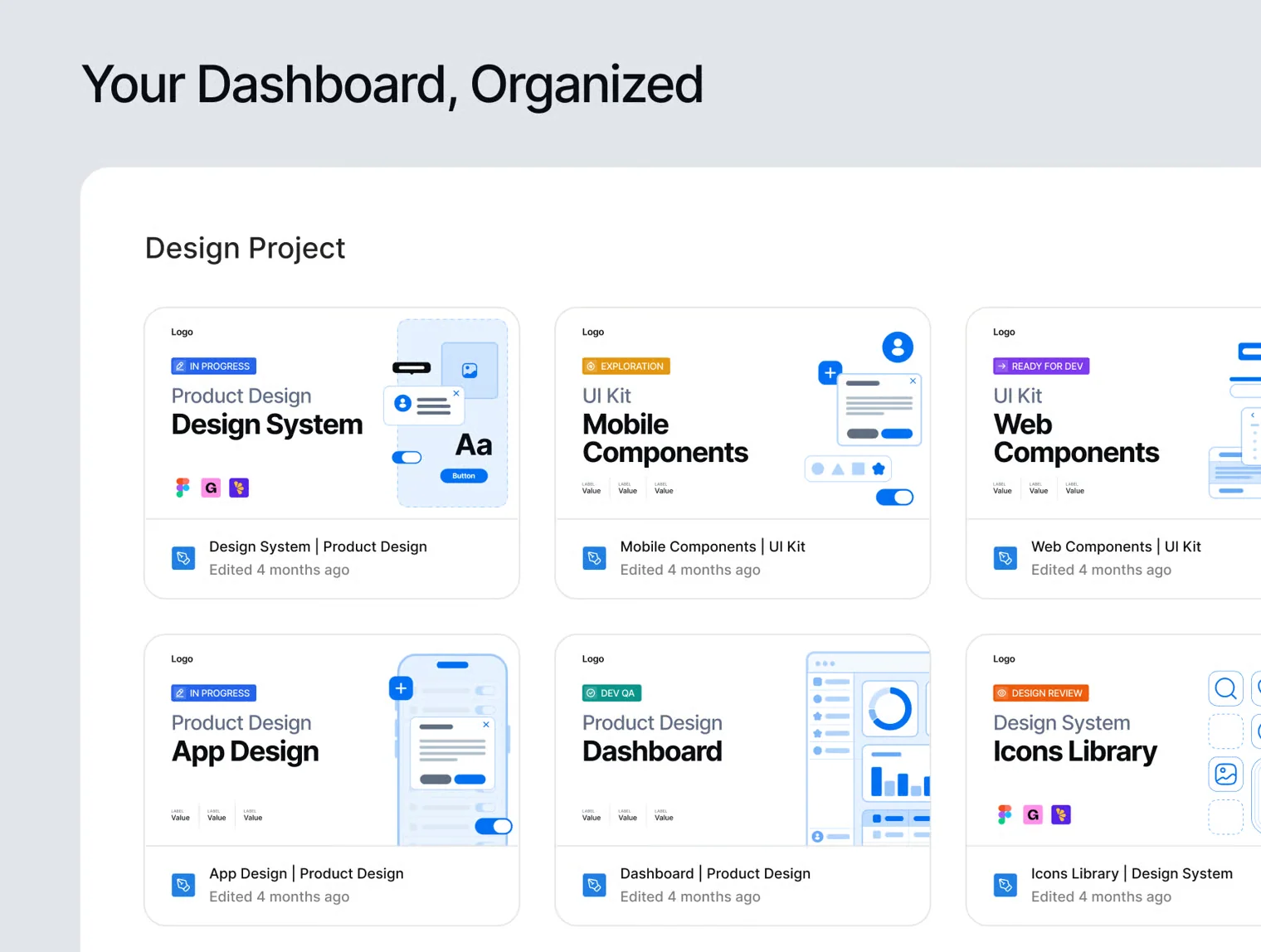
Task: Open the Design System | Product Design file link
Action: 318,546
